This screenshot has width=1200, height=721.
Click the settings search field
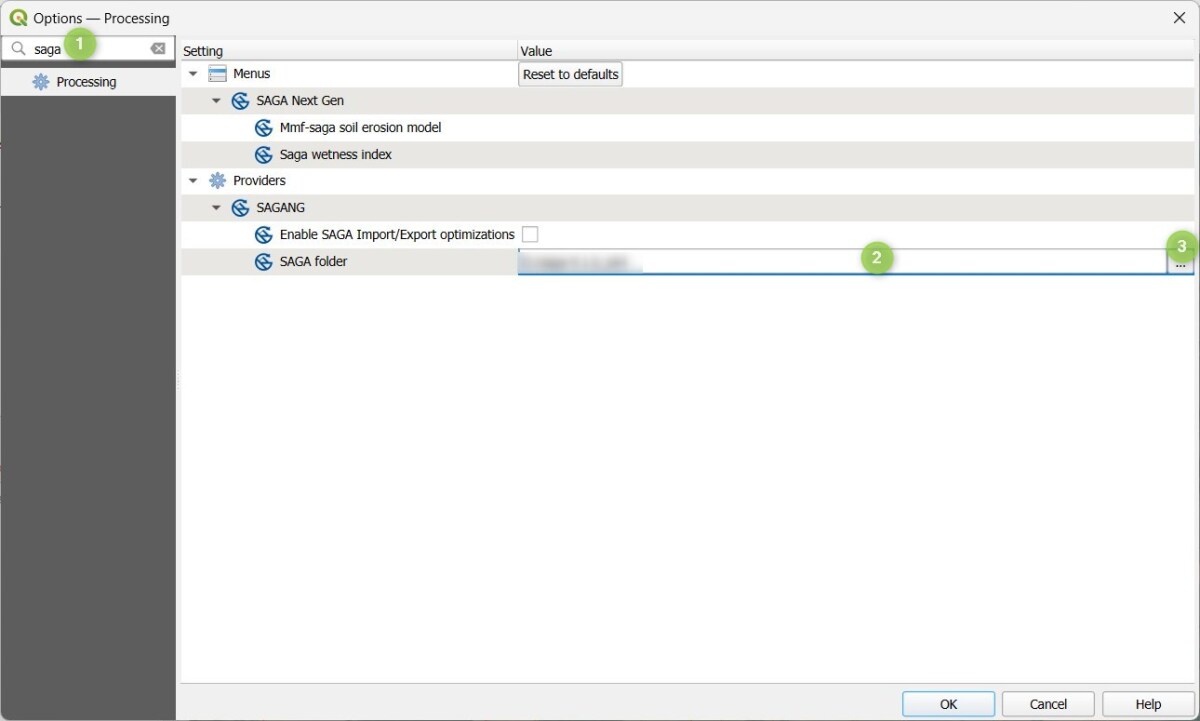[88, 48]
